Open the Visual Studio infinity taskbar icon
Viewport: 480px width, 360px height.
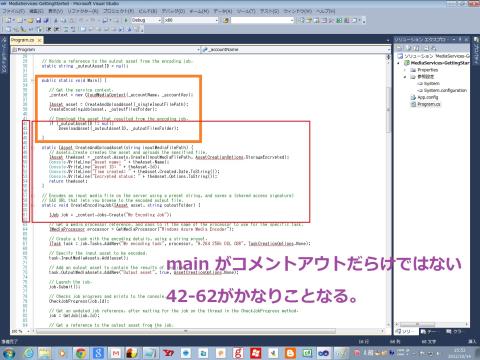coord(323,353)
